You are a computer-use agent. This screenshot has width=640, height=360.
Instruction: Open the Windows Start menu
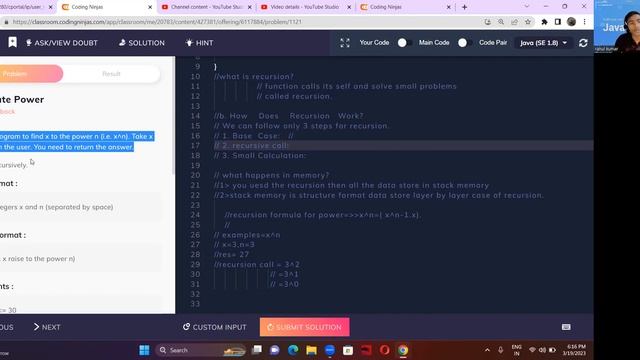144,350
